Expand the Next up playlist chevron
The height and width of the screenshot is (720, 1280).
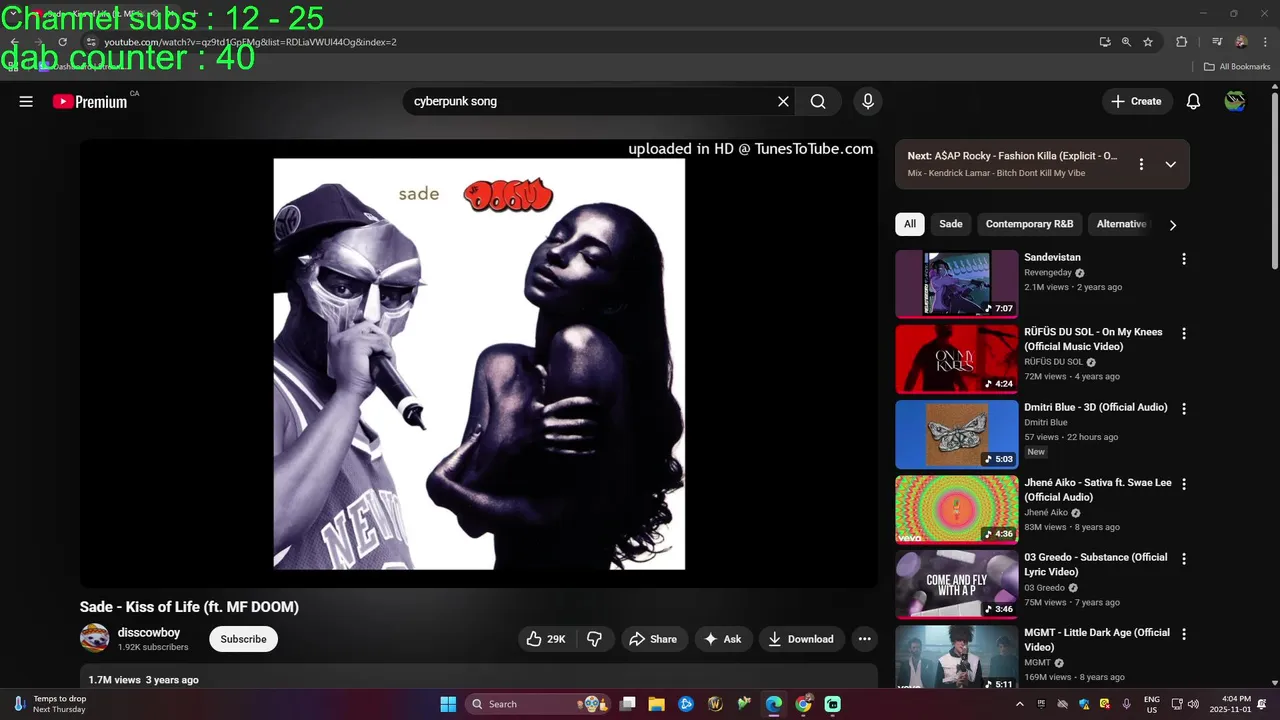click(x=1171, y=164)
